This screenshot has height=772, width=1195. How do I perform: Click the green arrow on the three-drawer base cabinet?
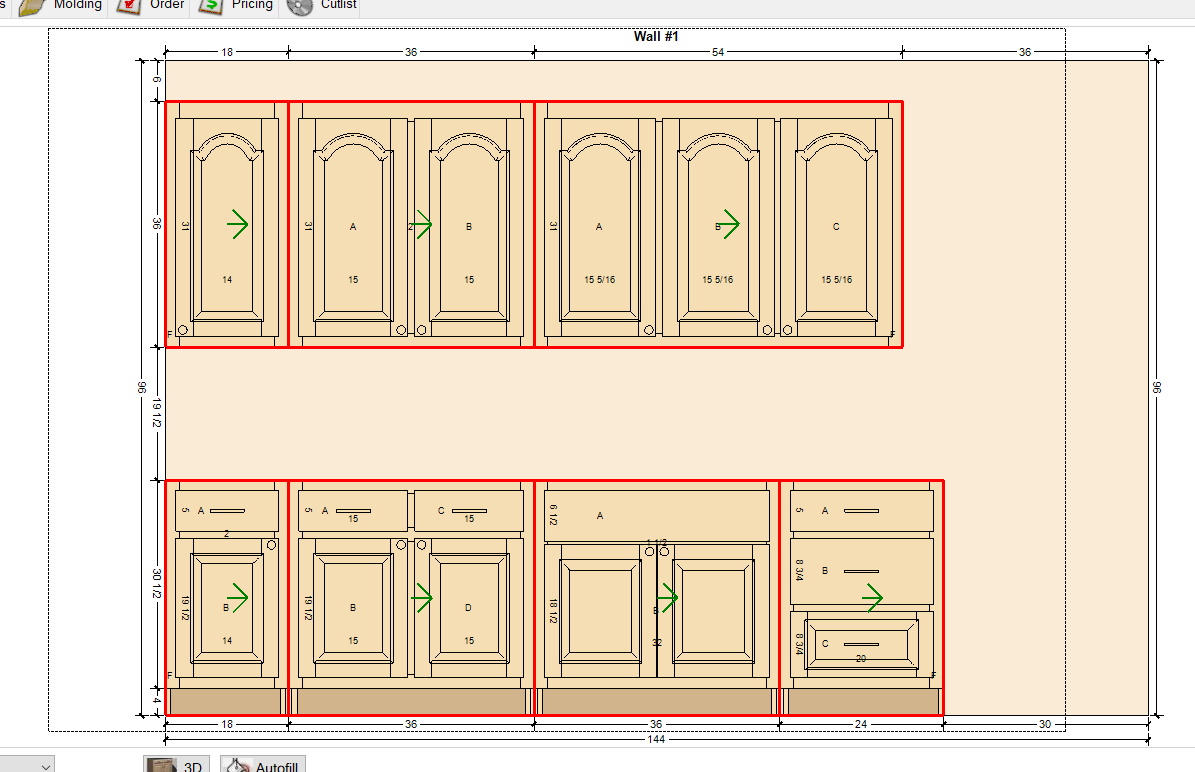click(872, 598)
